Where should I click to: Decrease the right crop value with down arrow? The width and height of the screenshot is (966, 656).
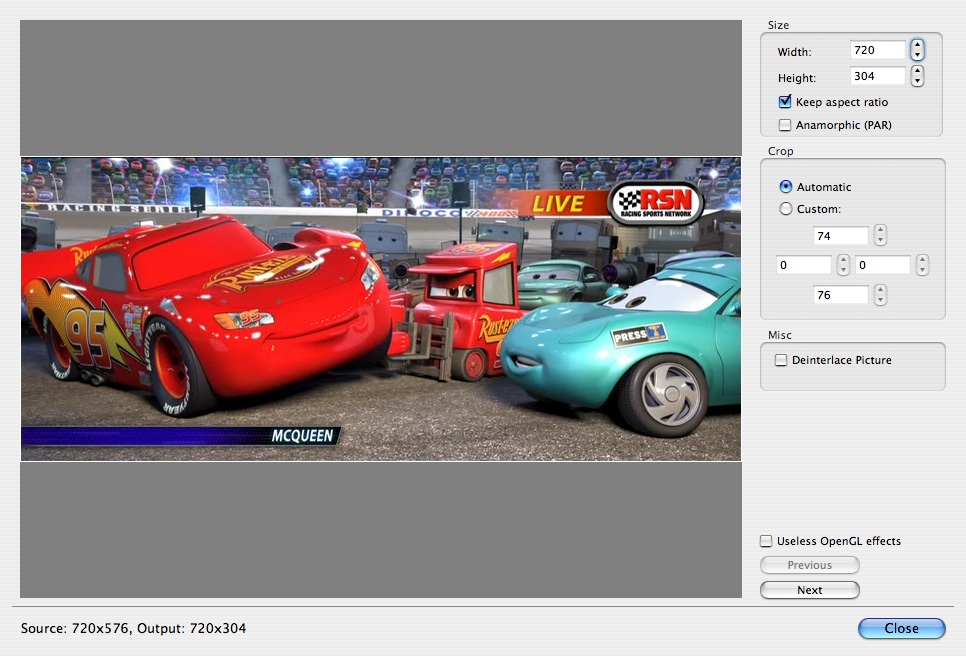tap(922, 270)
